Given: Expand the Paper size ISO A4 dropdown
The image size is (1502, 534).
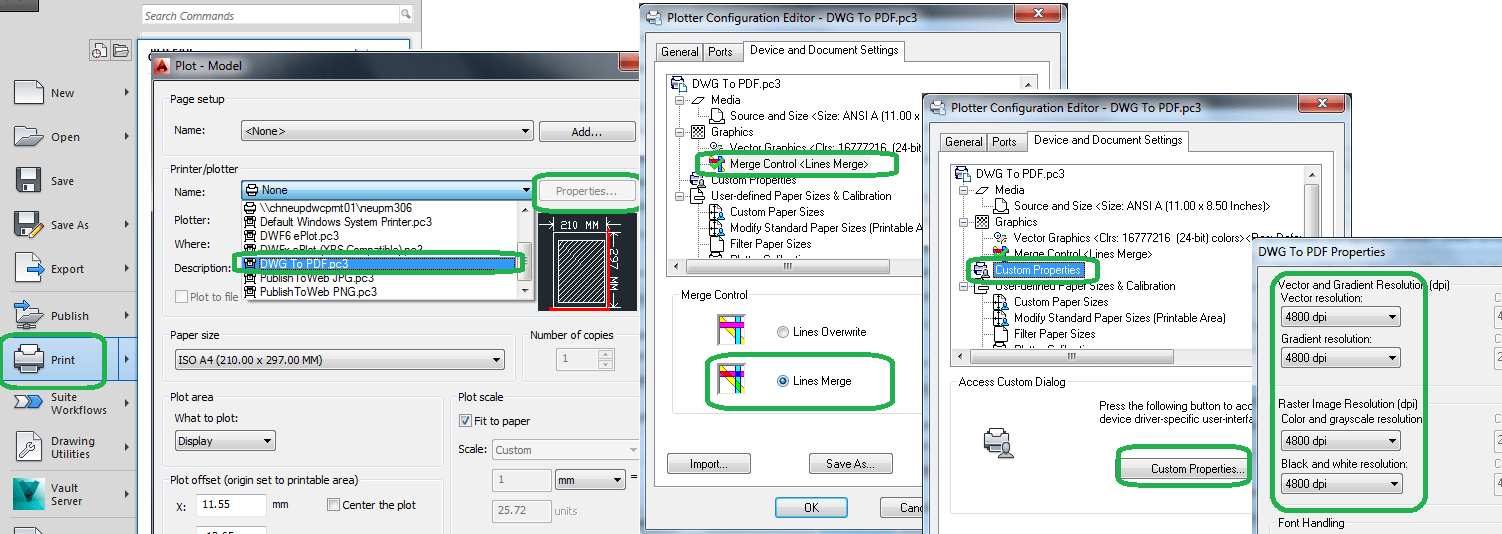Looking at the screenshot, I should [340, 361].
